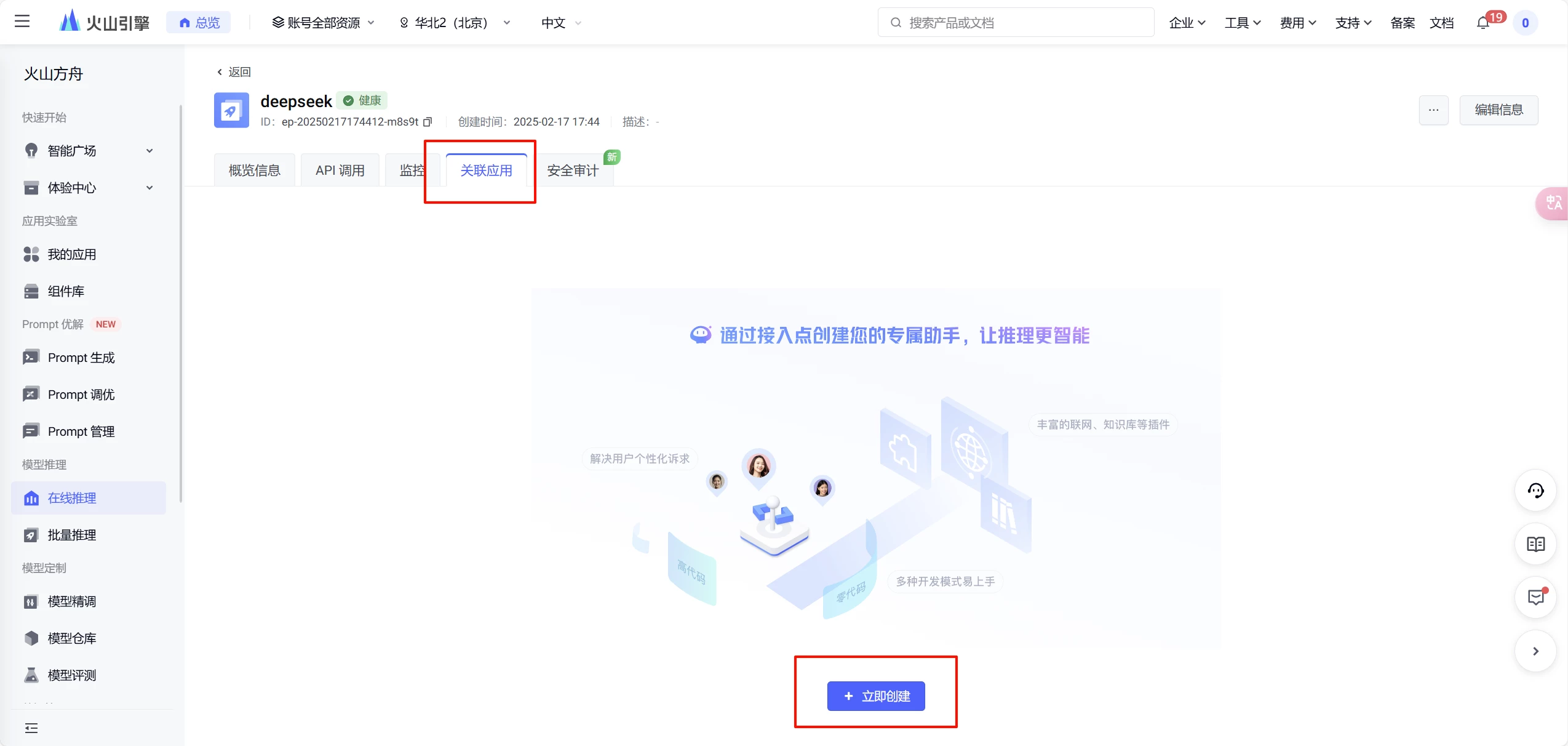Click the hamburger menu icon

22,22
